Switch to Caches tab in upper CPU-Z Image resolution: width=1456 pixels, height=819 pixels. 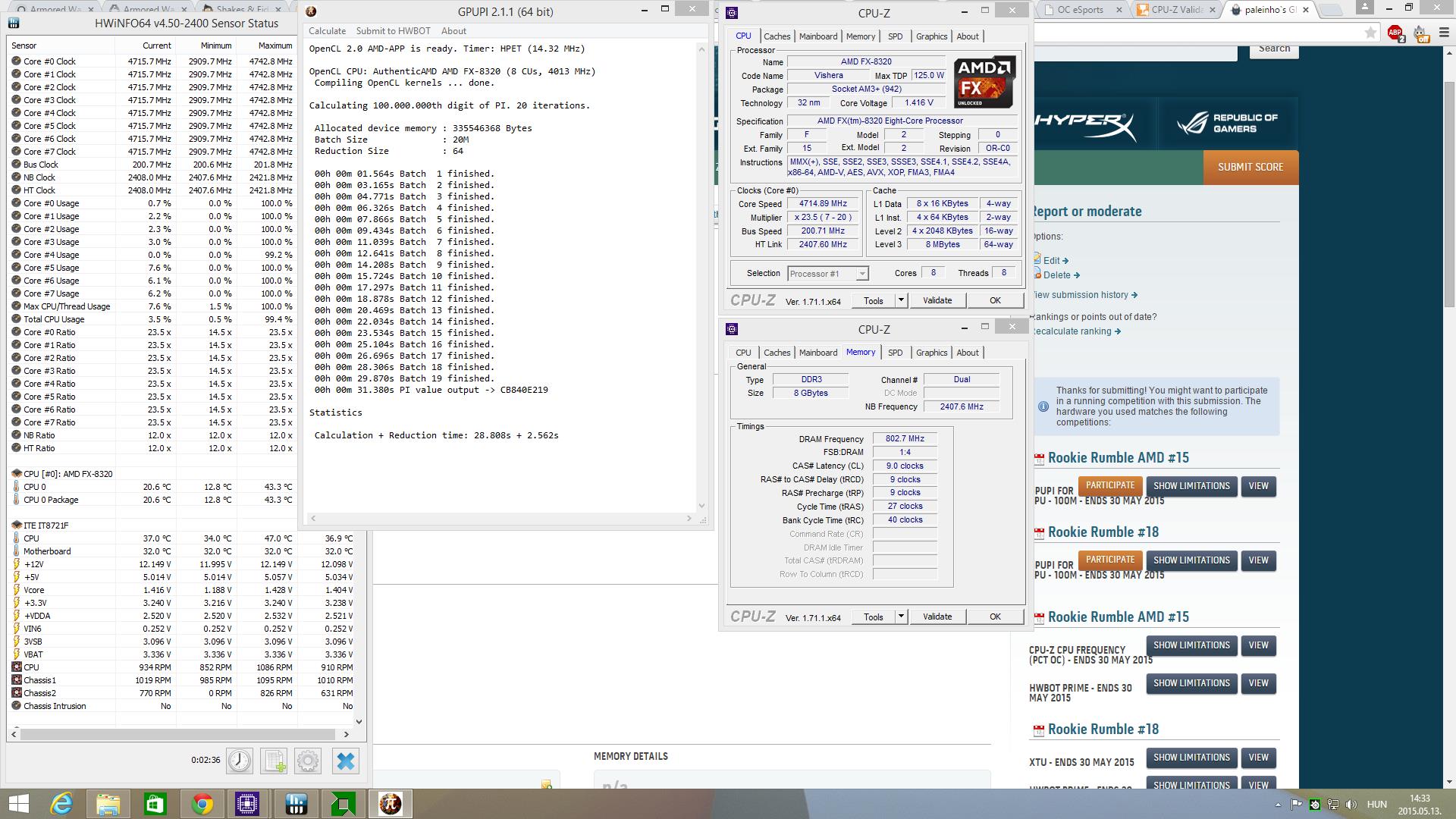pos(777,36)
